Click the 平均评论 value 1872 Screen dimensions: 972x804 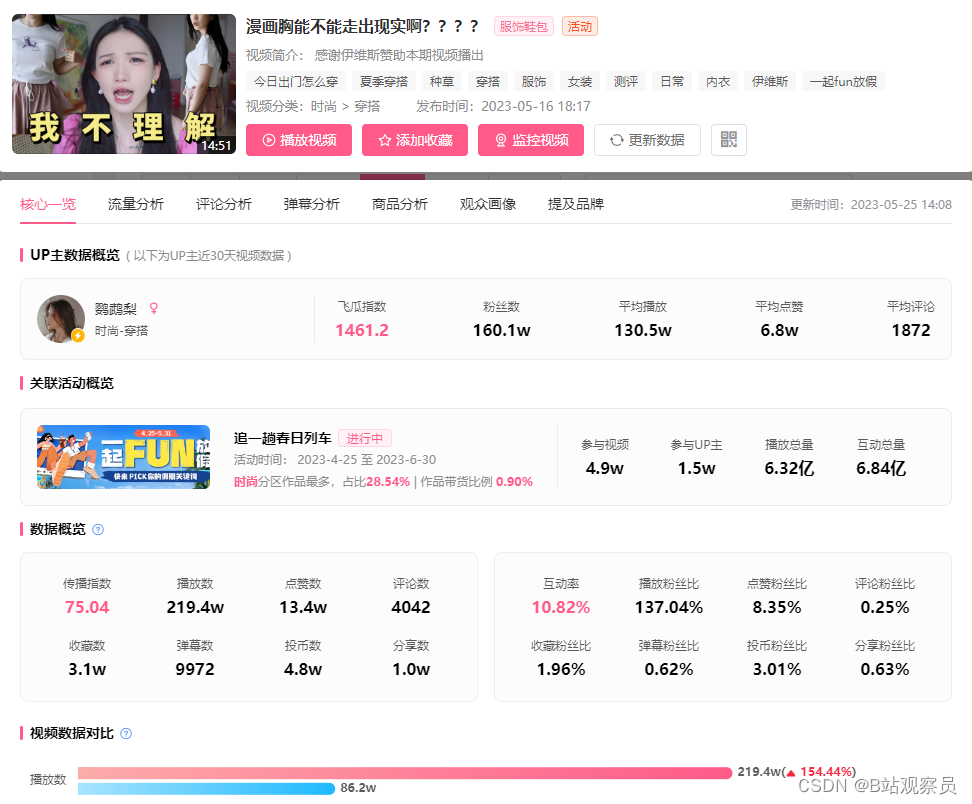tap(911, 330)
